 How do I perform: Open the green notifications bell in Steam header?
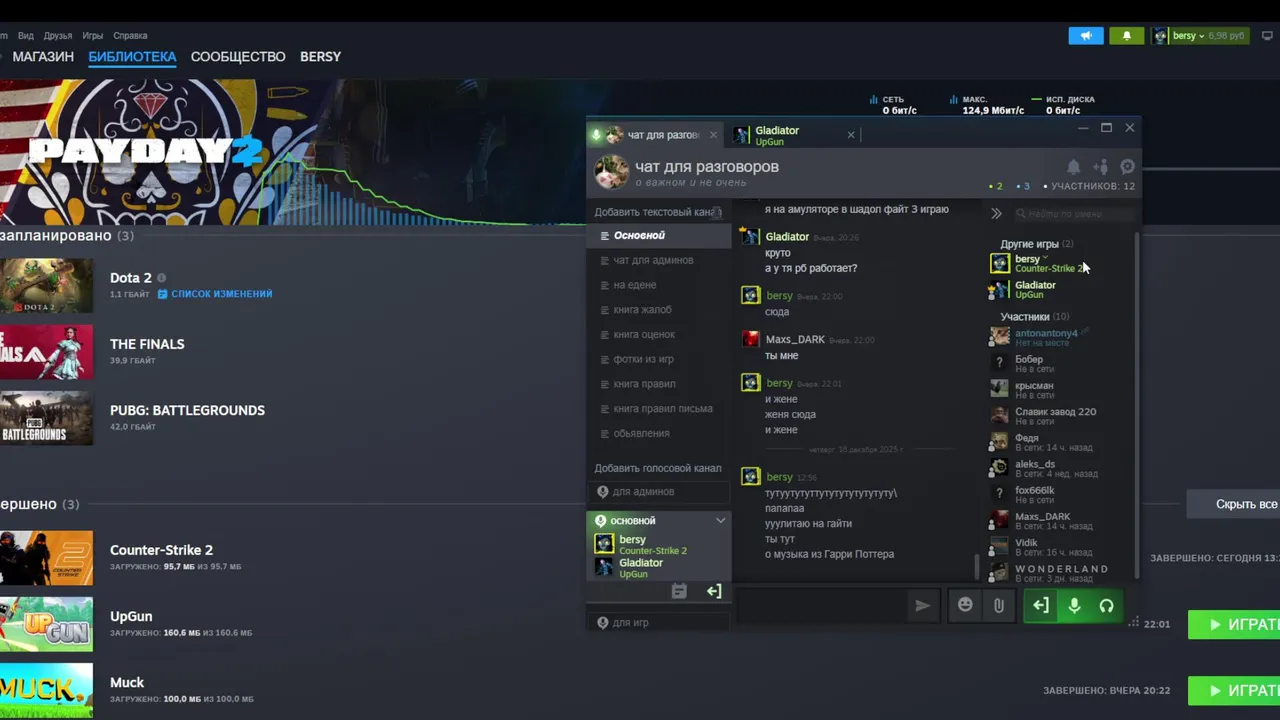(x=1126, y=36)
